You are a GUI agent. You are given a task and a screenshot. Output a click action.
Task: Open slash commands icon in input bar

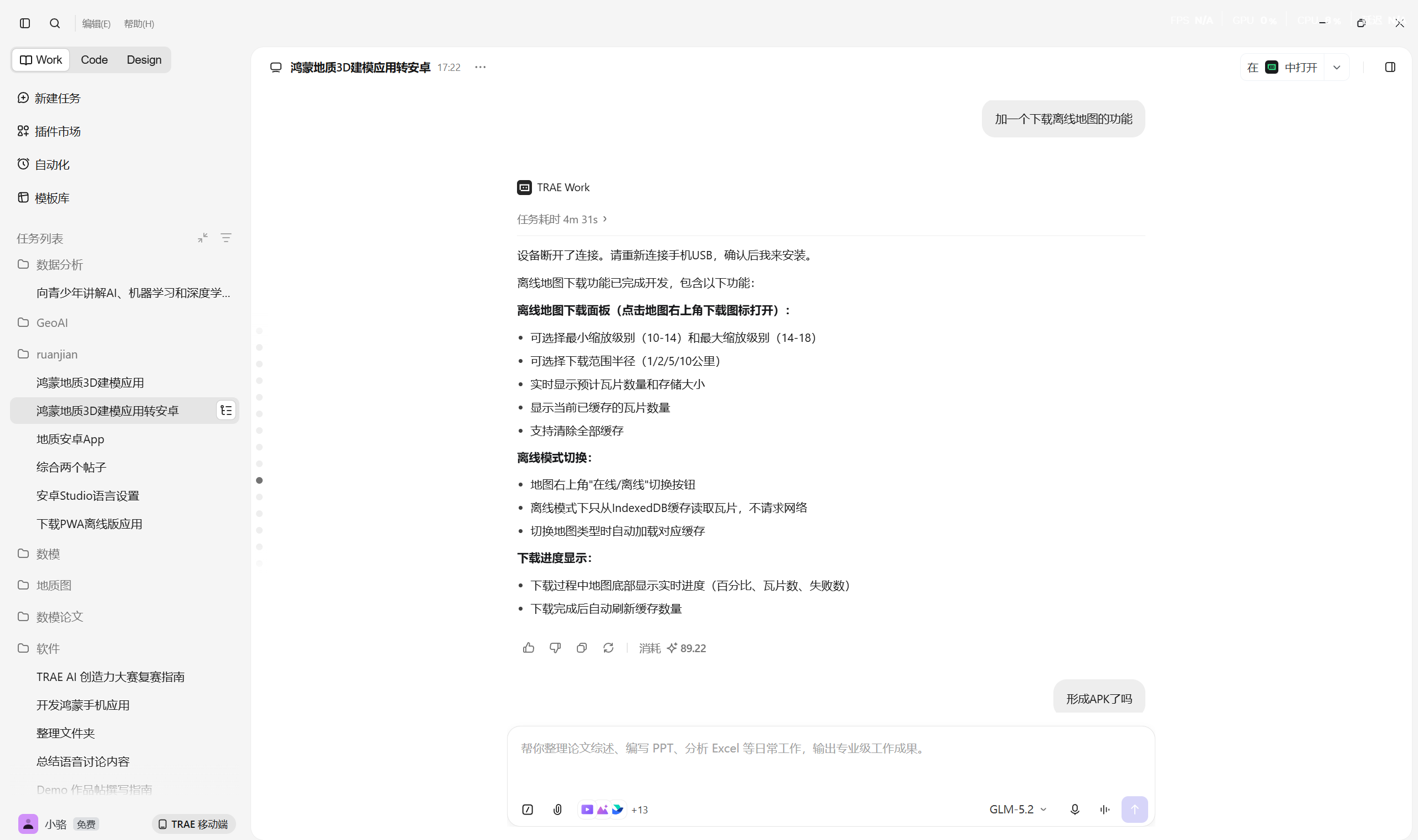(528, 810)
